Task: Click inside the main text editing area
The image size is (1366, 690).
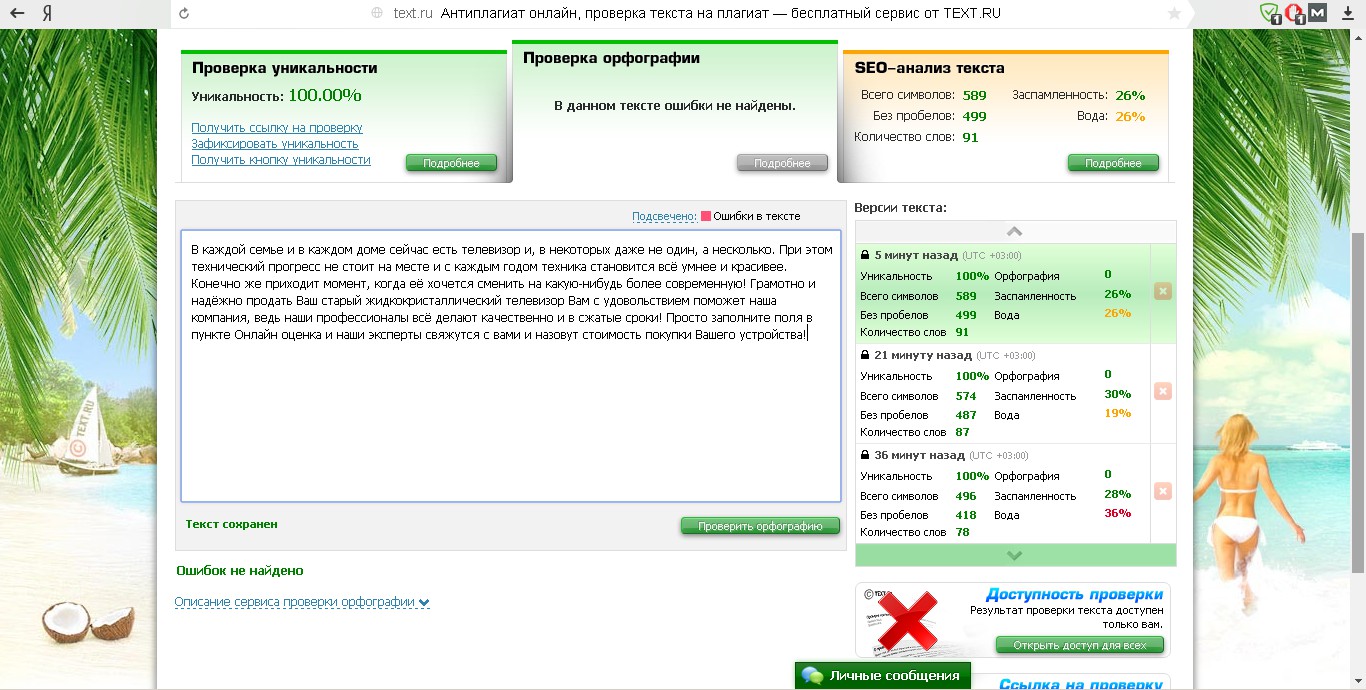Action: pos(511,366)
